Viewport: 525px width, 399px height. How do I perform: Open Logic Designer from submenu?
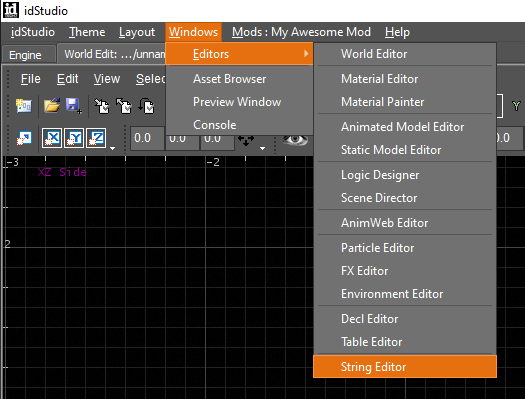[405, 175]
